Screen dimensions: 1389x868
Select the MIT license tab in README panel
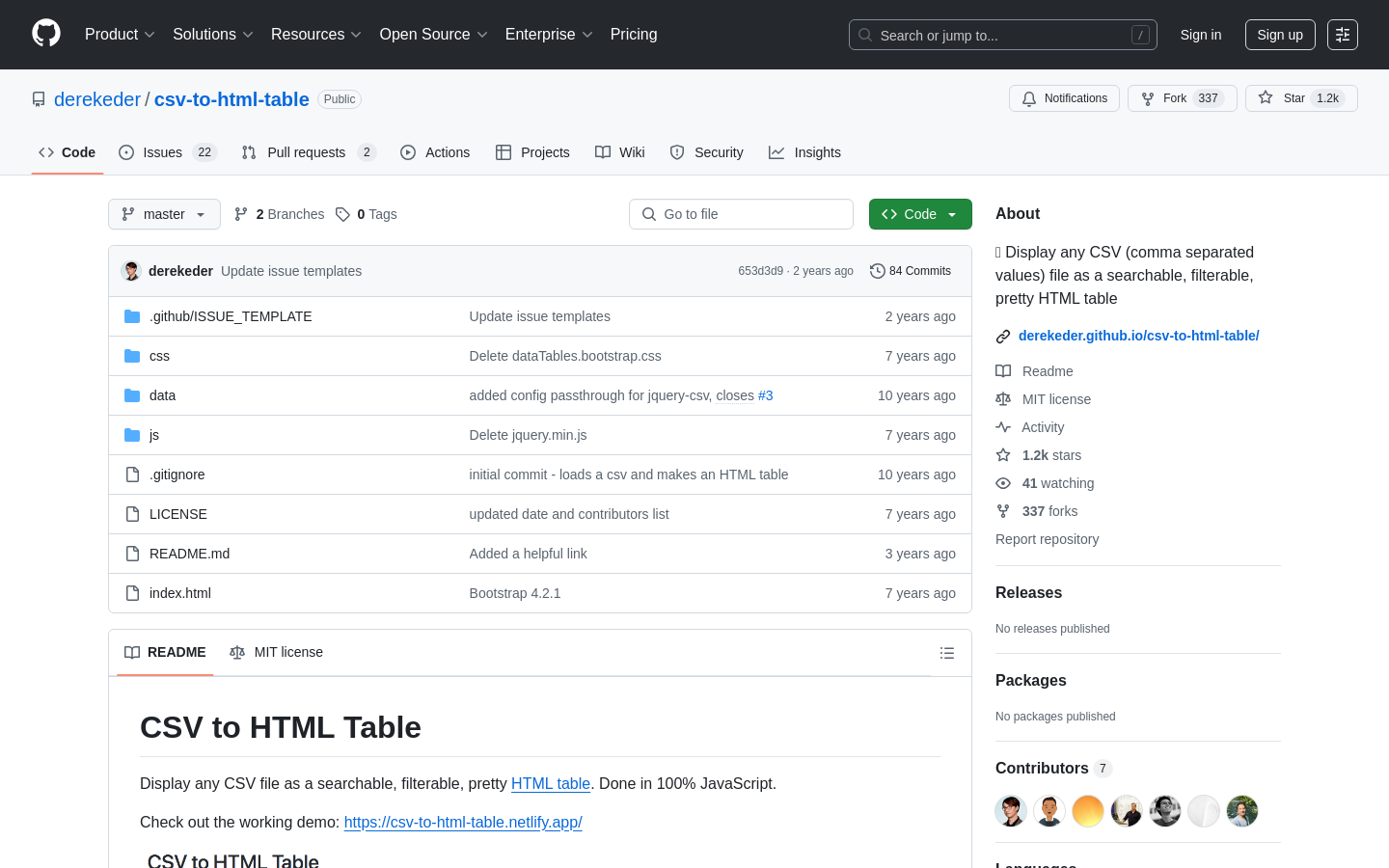click(x=276, y=653)
